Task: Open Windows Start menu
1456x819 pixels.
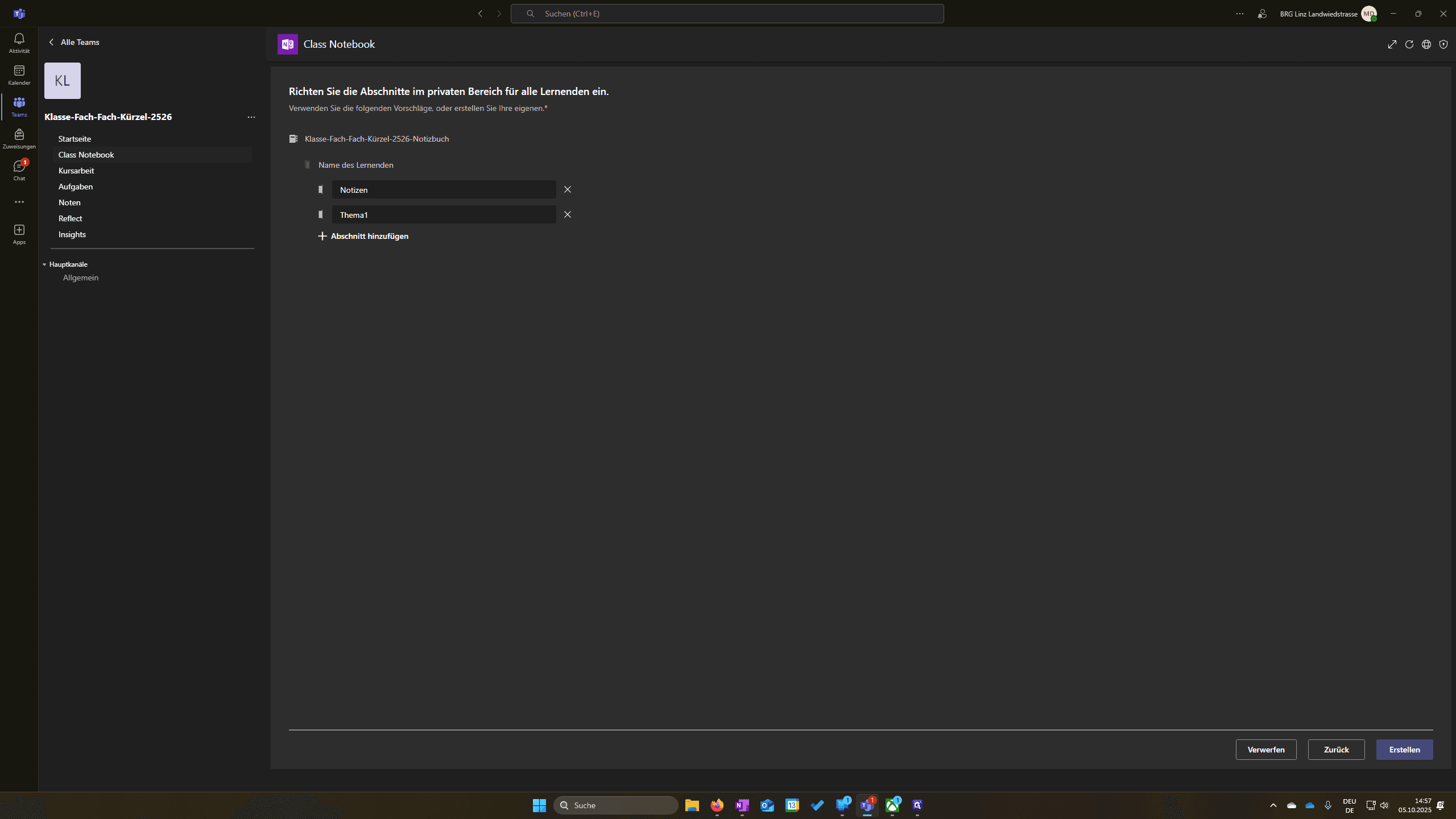Action: tap(539, 805)
